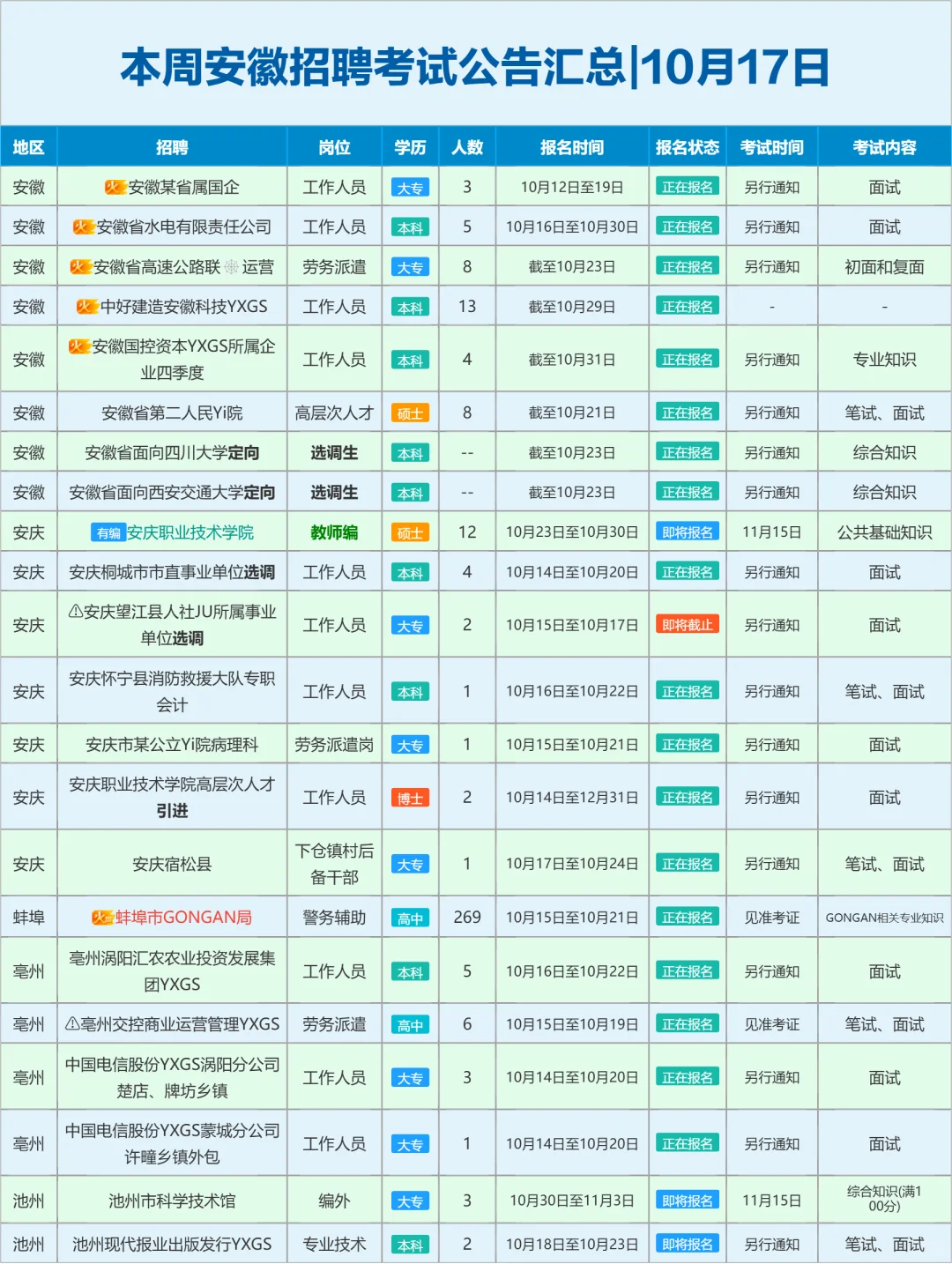
Task: Click the red 蚌埠市GONGAN局 link text
Action: pyautogui.click(x=184, y=917)
